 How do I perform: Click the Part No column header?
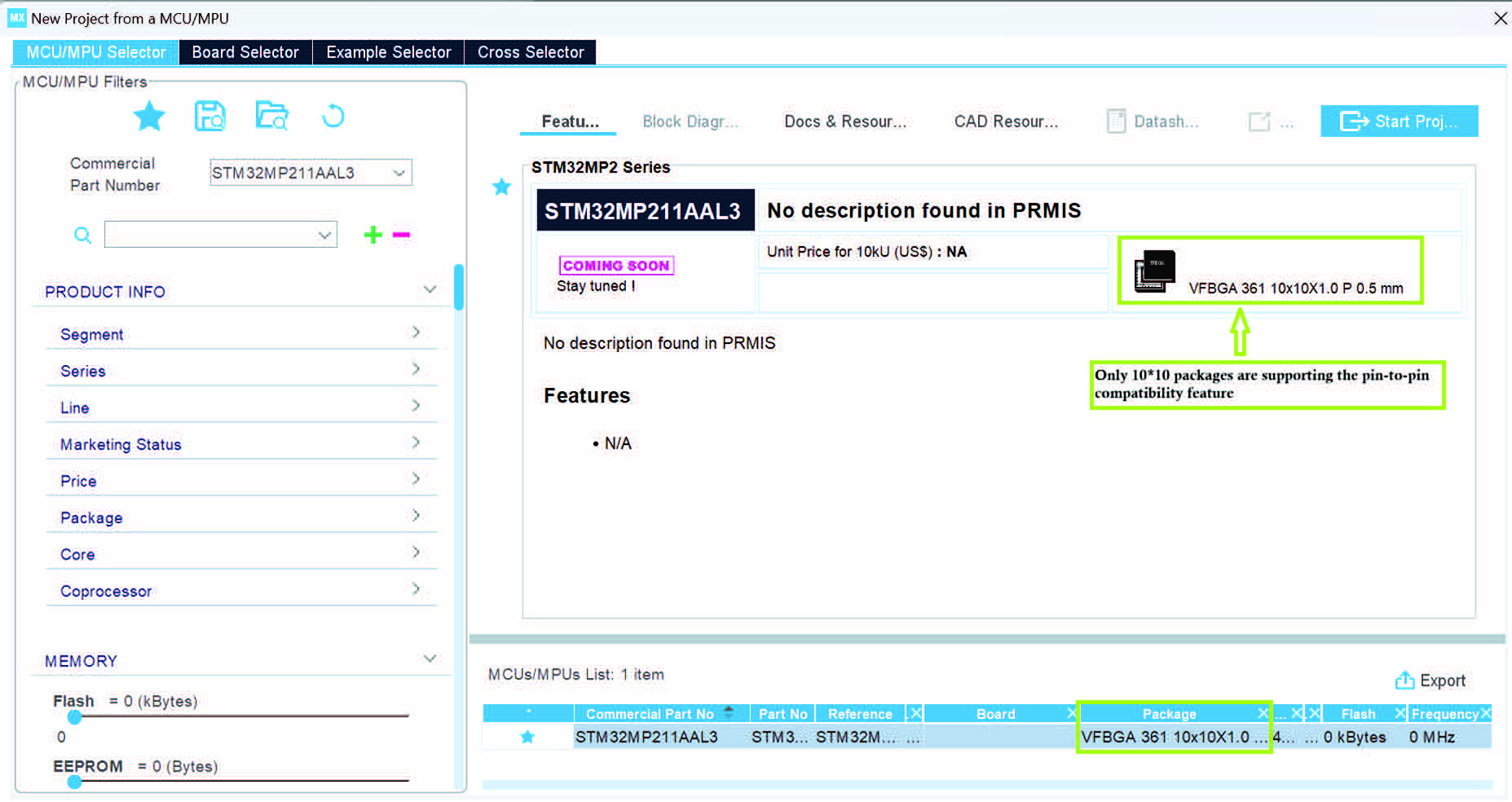click(x=782, y=714)
